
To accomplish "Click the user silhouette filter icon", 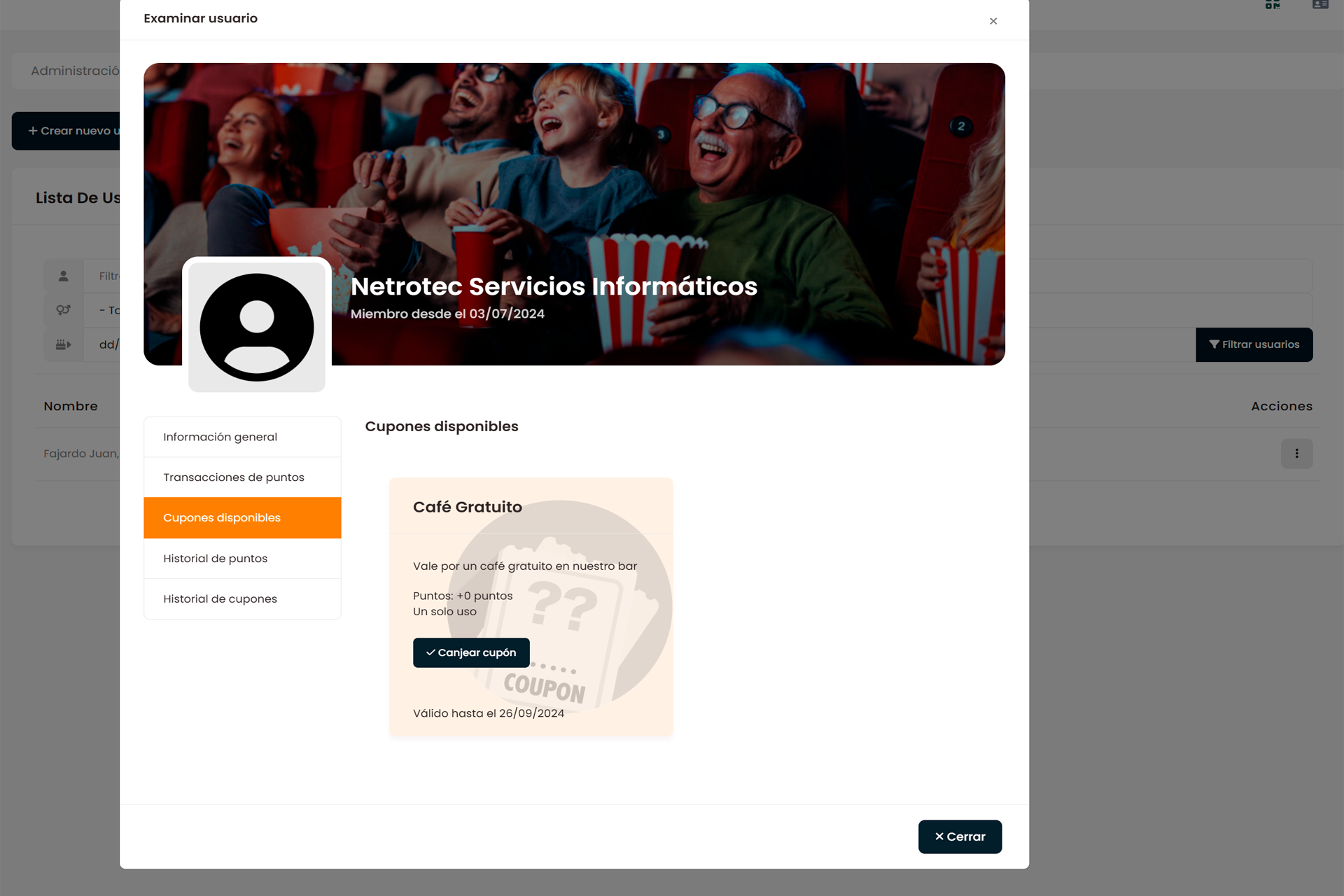I will (x=64, y=276).
